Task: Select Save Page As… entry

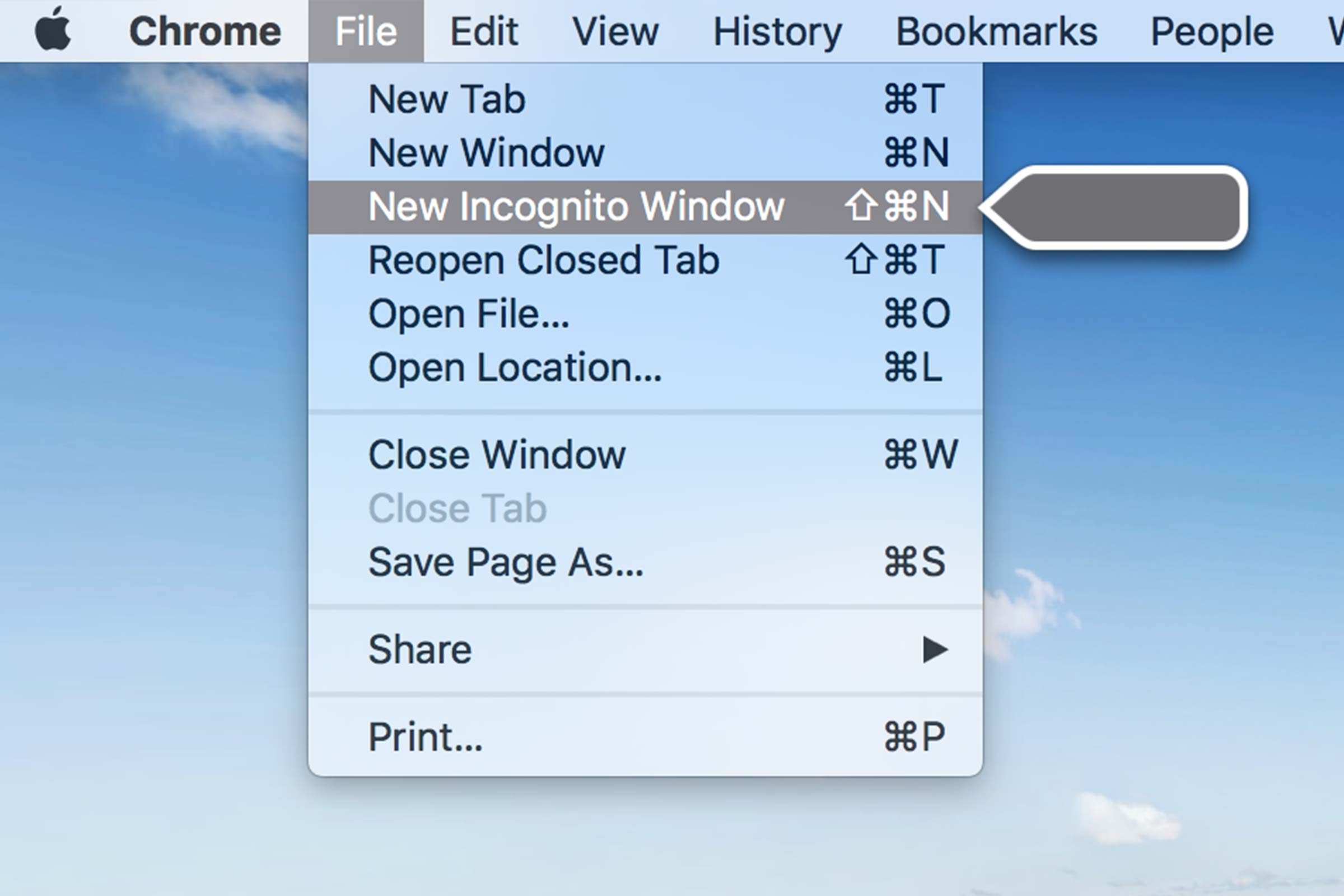Action: coord(646,562)
